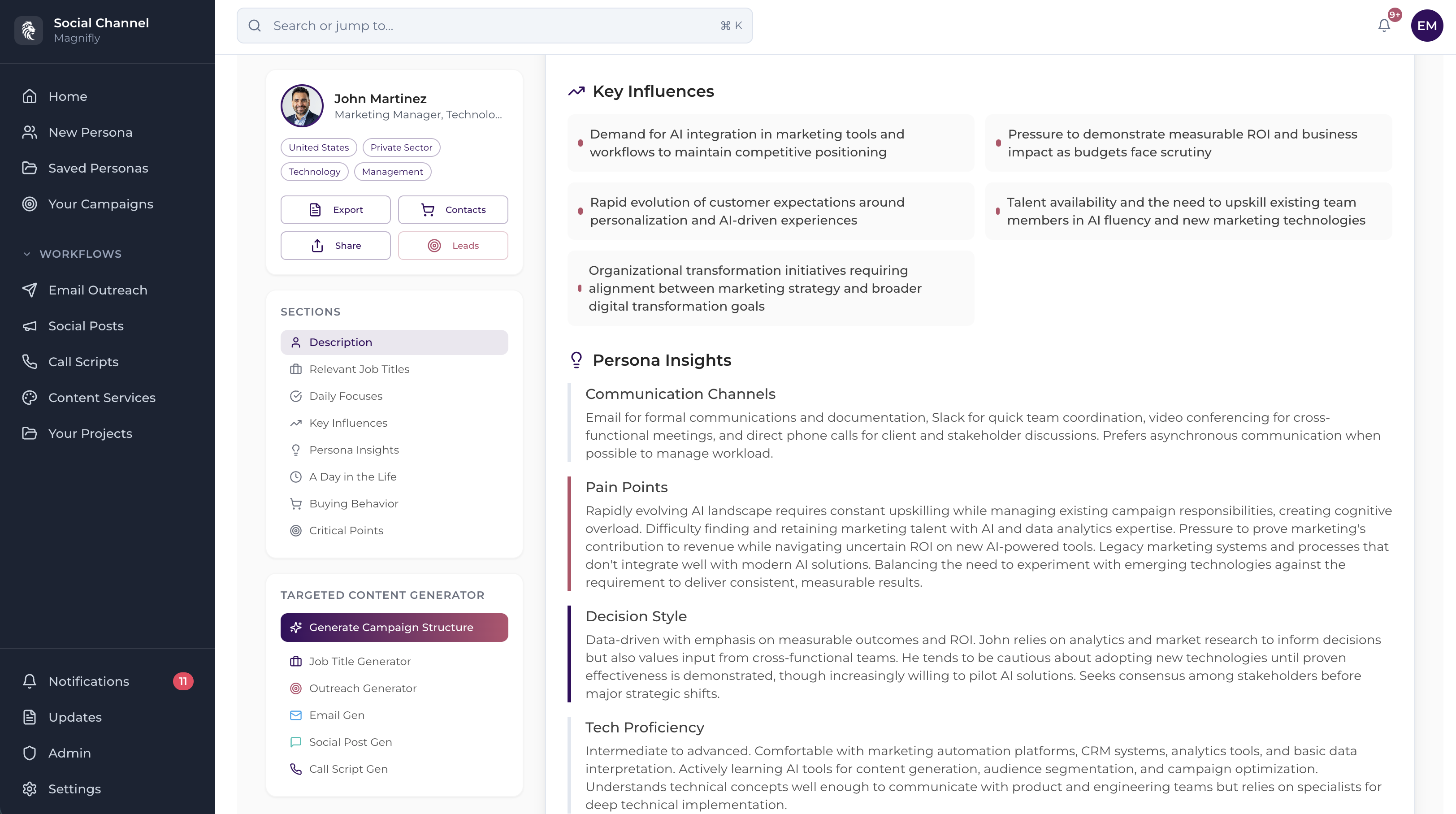Click the Leads button
Image resolution: width=1456 pixels, height=814 pixels.
click(x=453, y=245)
